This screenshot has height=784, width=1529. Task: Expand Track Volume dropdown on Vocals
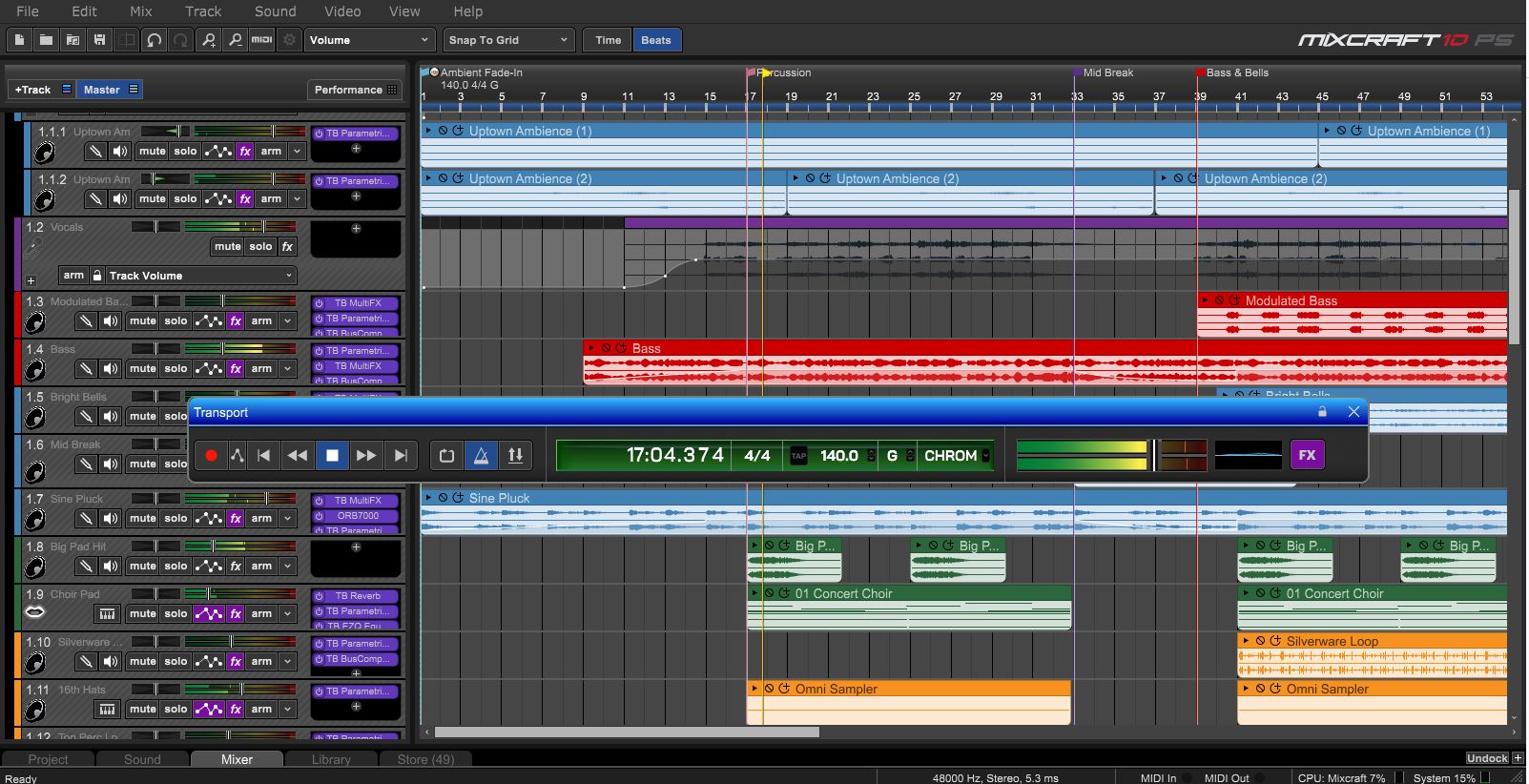click(x=200, y=276)
